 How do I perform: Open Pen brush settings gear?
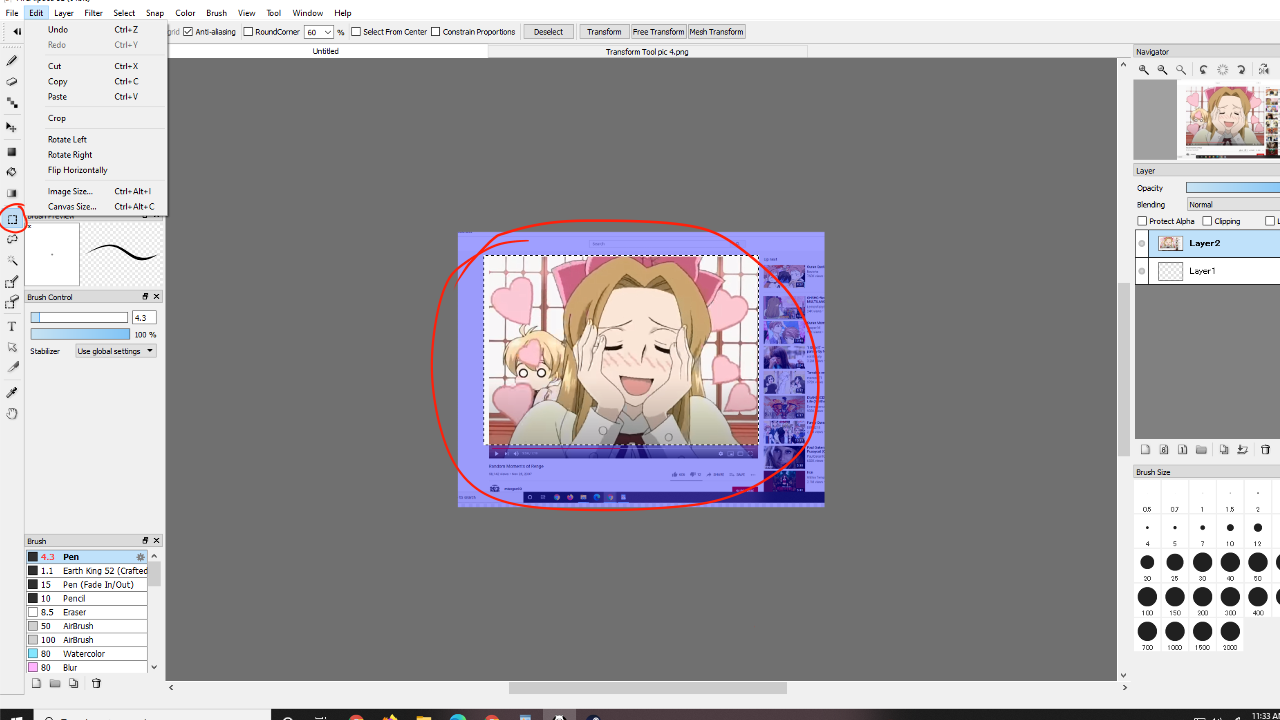coord(140,557)
